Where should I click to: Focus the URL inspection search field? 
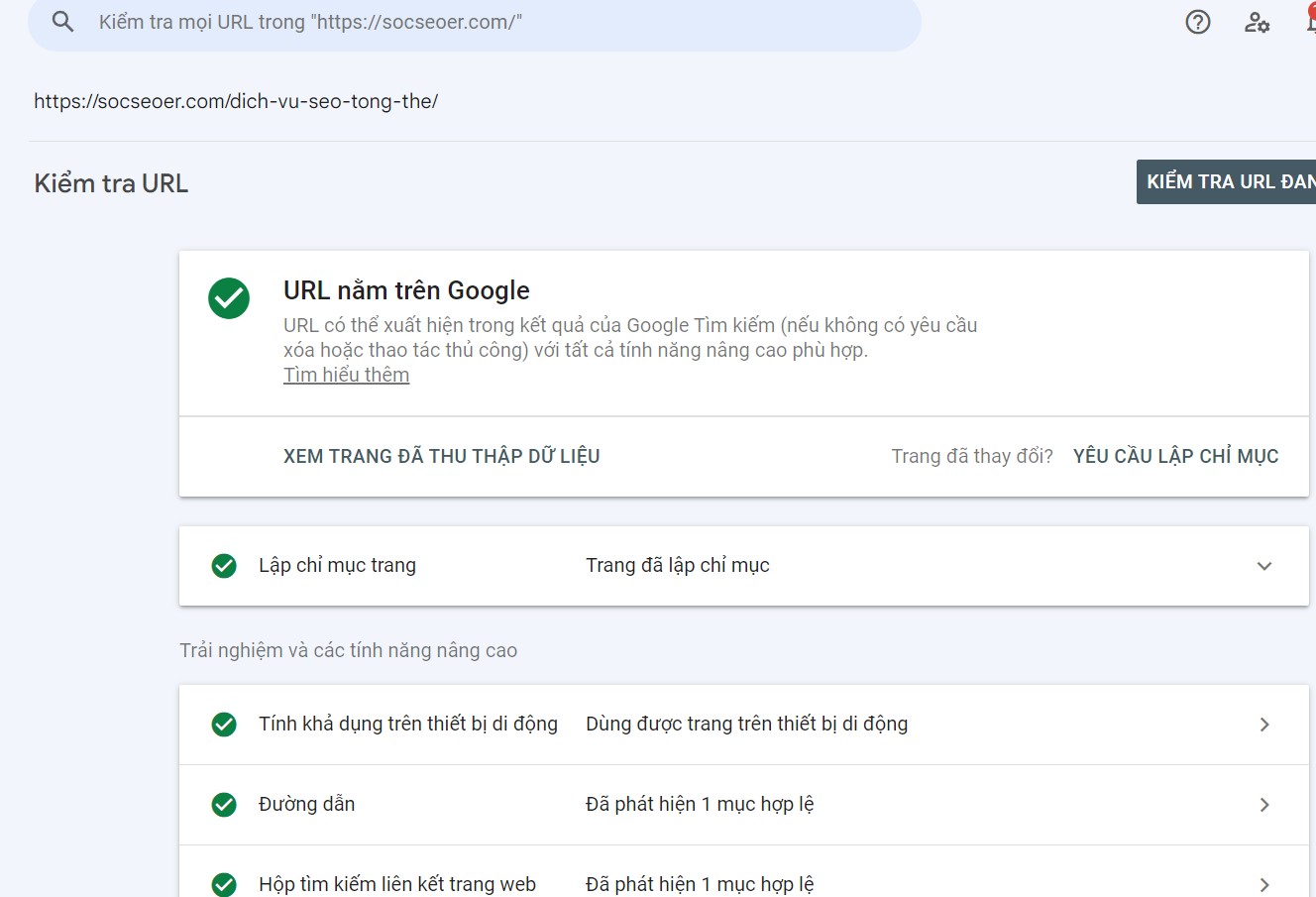point(475,22)
